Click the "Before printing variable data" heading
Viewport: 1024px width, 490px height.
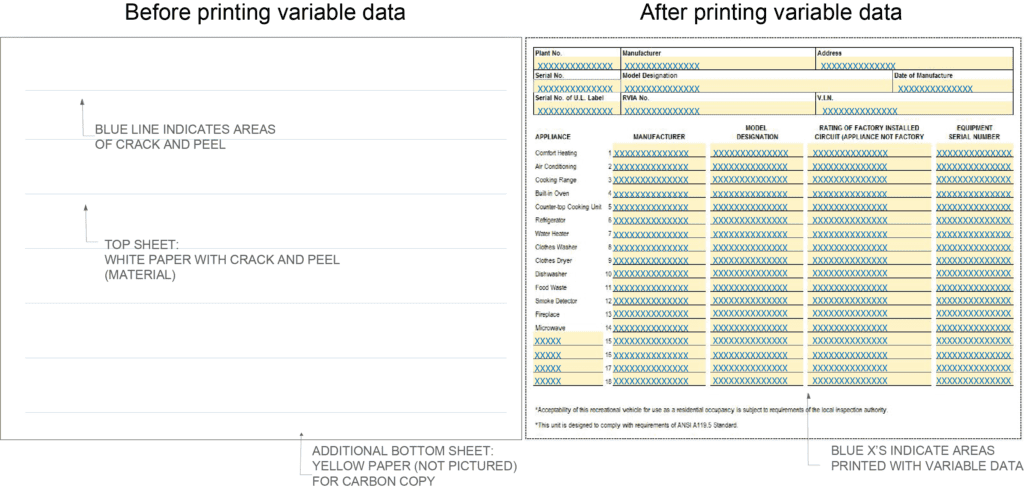tap(264, 14)
